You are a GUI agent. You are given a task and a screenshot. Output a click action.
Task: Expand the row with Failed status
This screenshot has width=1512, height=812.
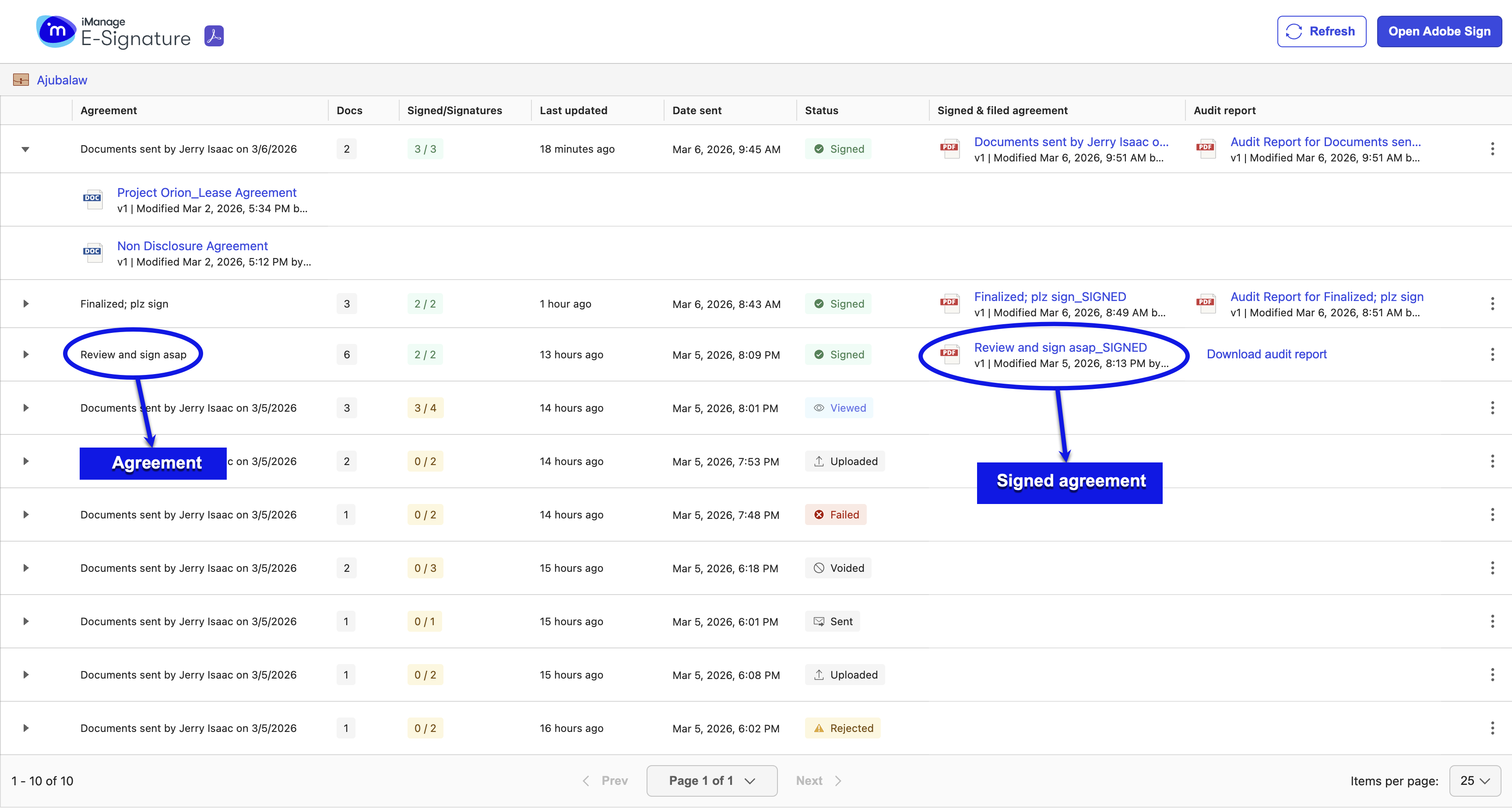pyautogui.click(x=25, y=514)
